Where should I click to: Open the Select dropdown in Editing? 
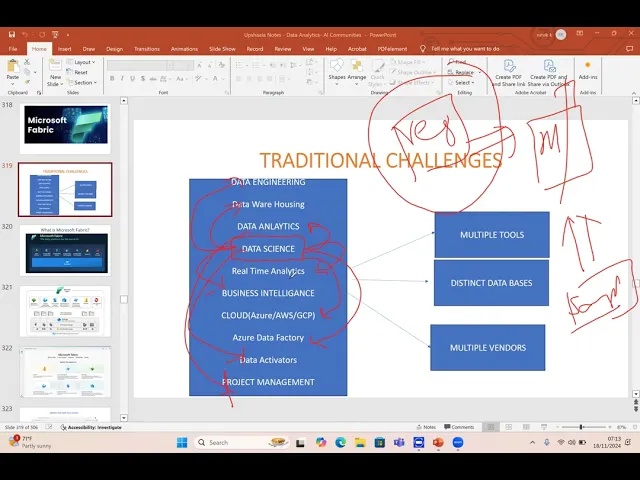461,82
